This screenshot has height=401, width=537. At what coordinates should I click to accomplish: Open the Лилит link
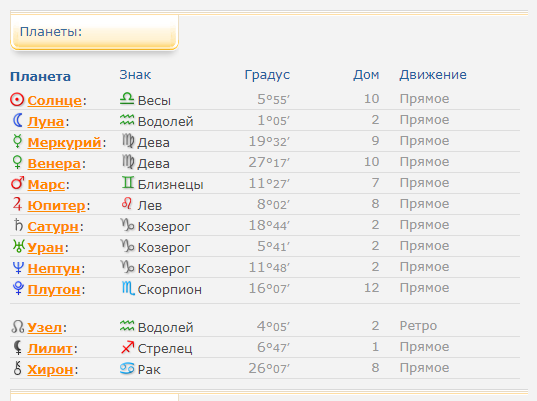coord(50,349)
